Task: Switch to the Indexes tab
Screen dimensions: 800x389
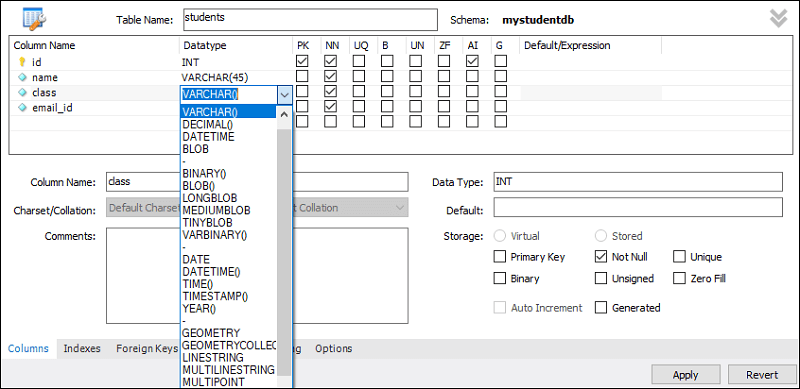Action: pyautogui.click(x=82, y=349)
